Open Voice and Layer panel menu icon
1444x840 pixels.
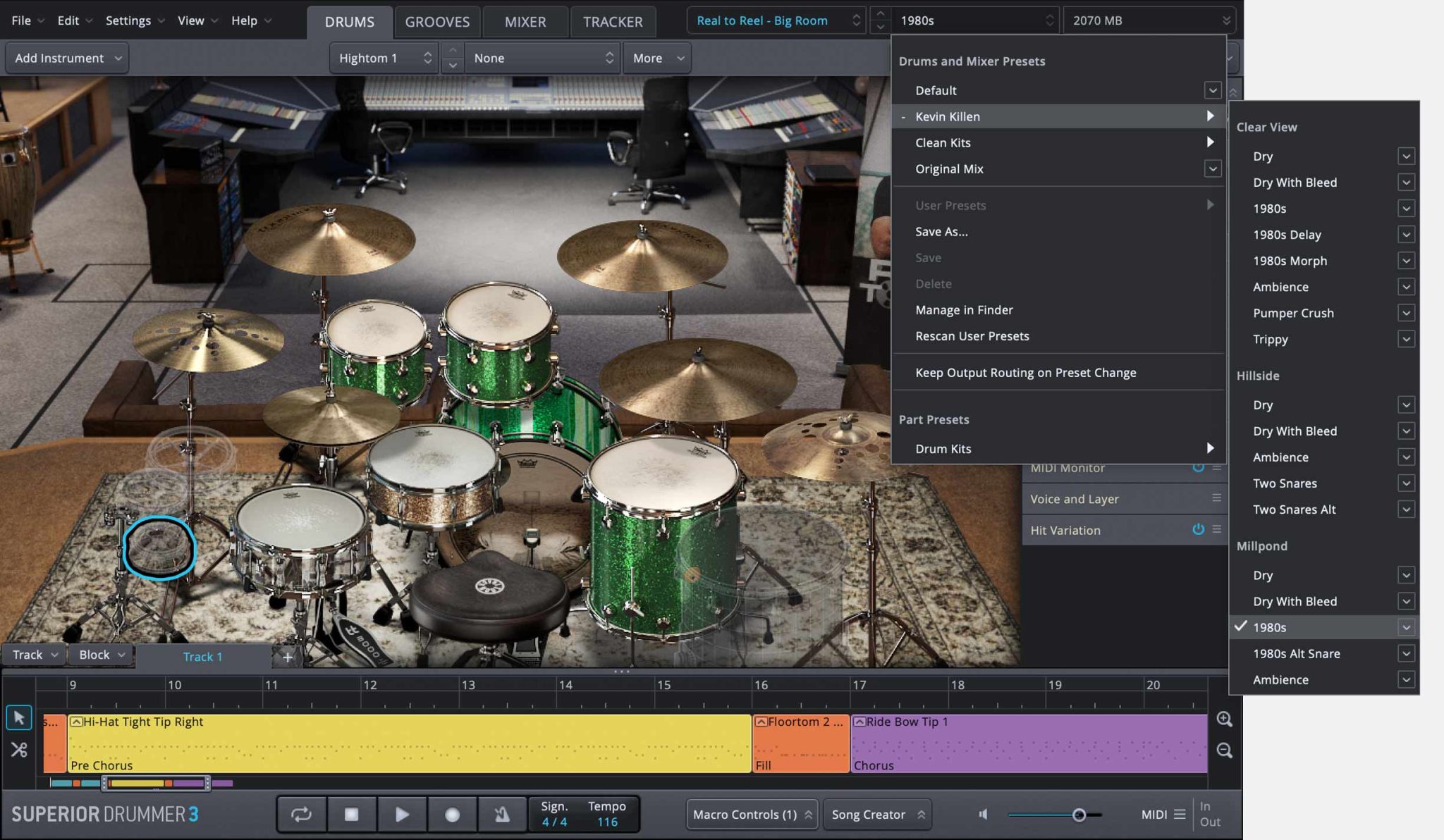1217,498
